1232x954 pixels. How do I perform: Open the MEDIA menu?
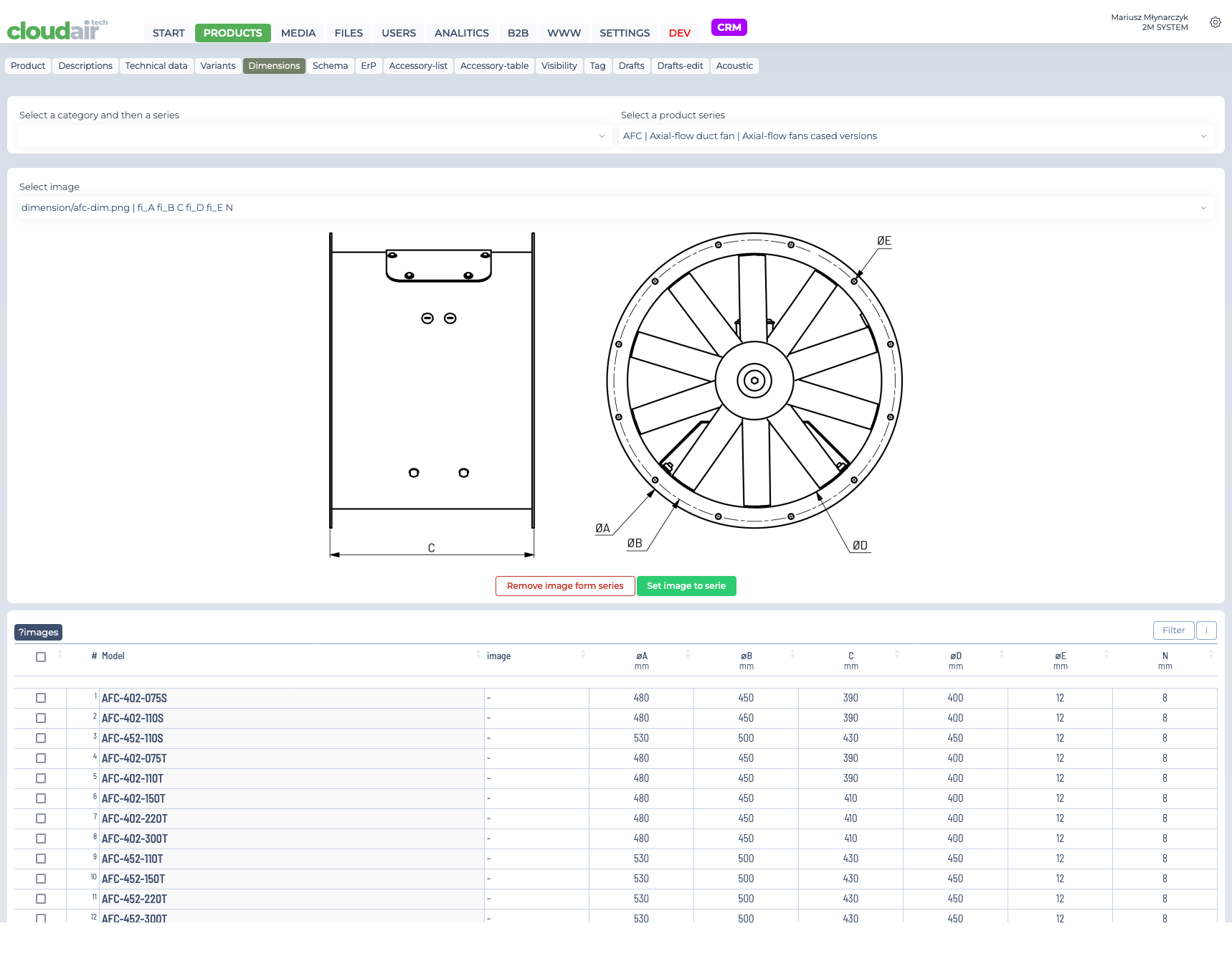coord(298,33)
